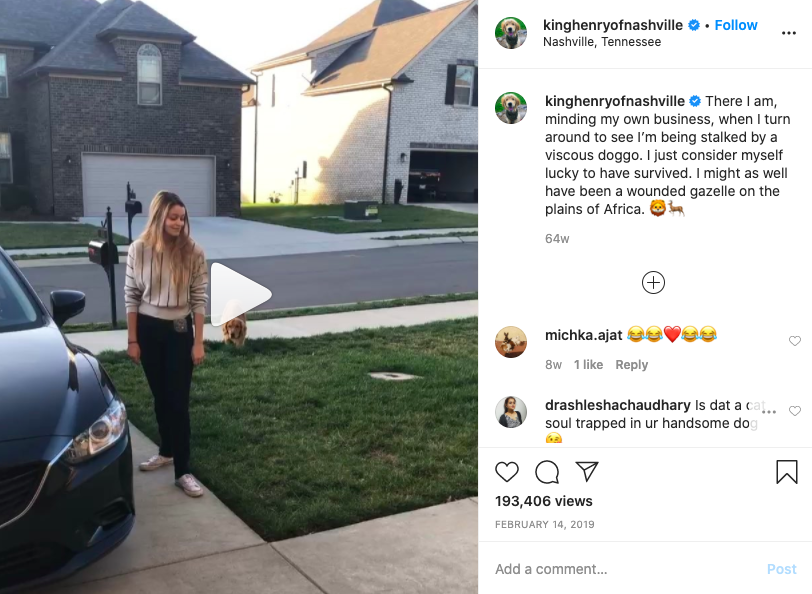Like michka.ajat's comment

click(794, 341)
